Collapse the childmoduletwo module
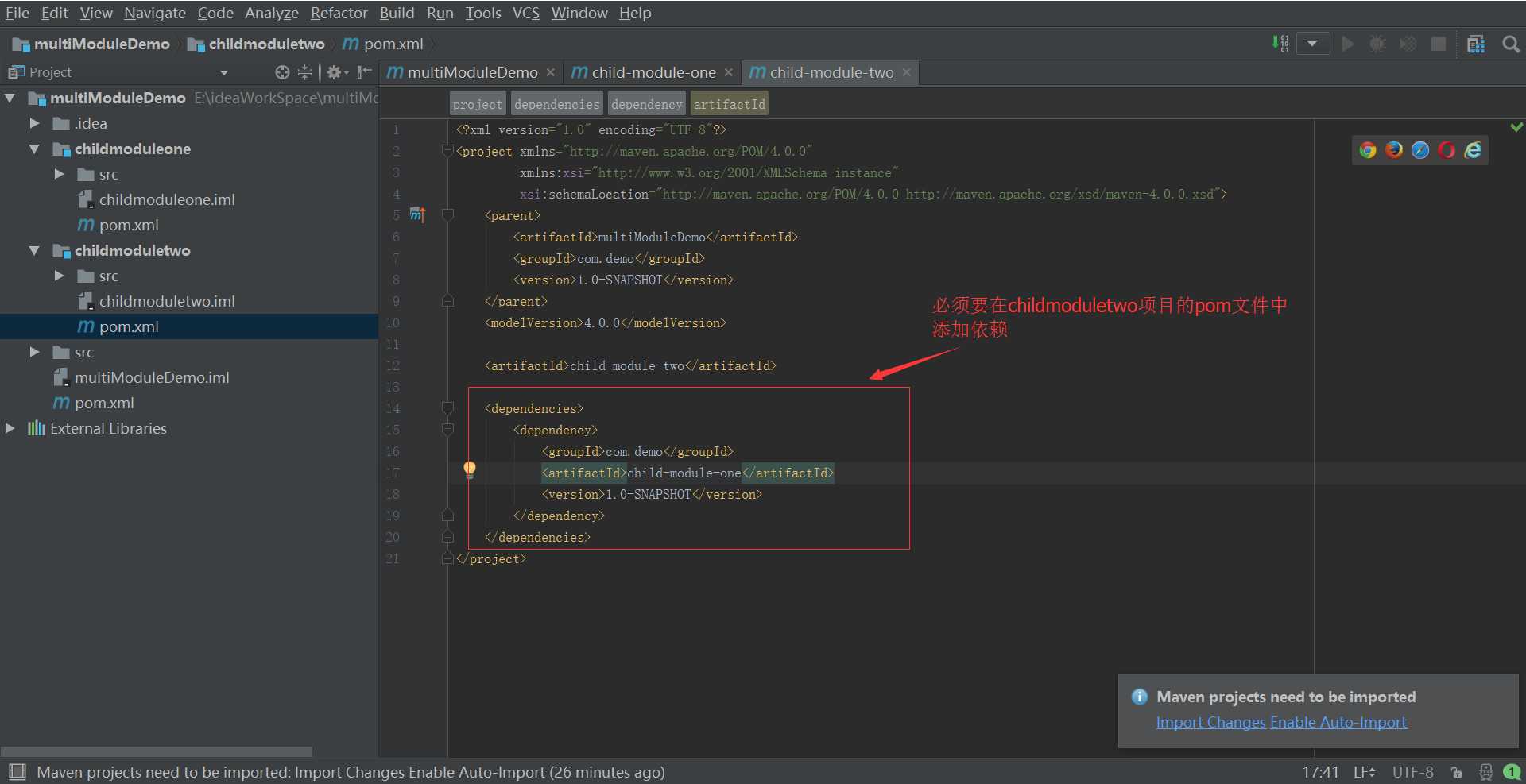This screenshot has width=1526, height=784. click(34, 251)
